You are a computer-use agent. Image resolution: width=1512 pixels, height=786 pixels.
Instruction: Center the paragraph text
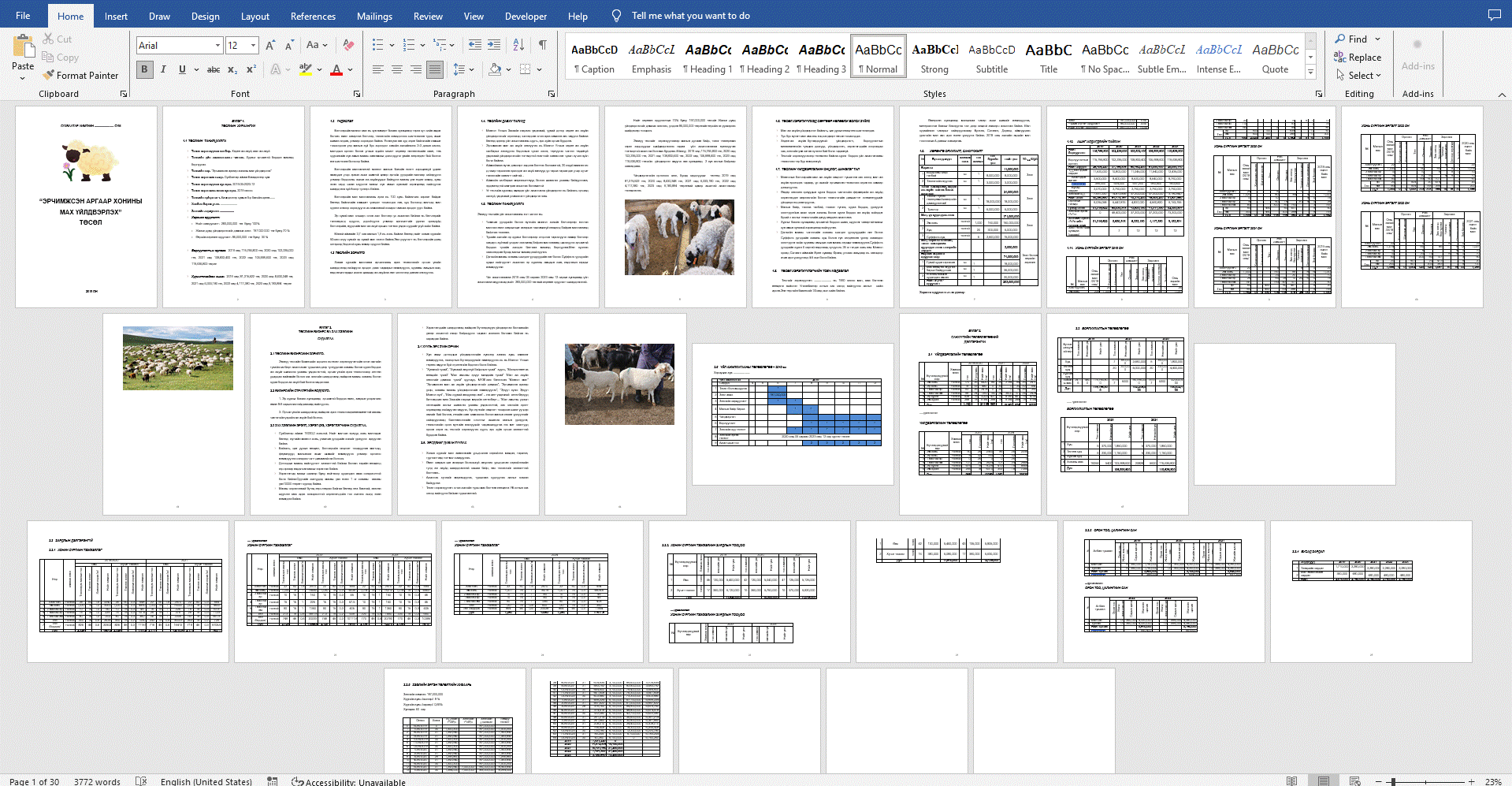coord(396,69)
